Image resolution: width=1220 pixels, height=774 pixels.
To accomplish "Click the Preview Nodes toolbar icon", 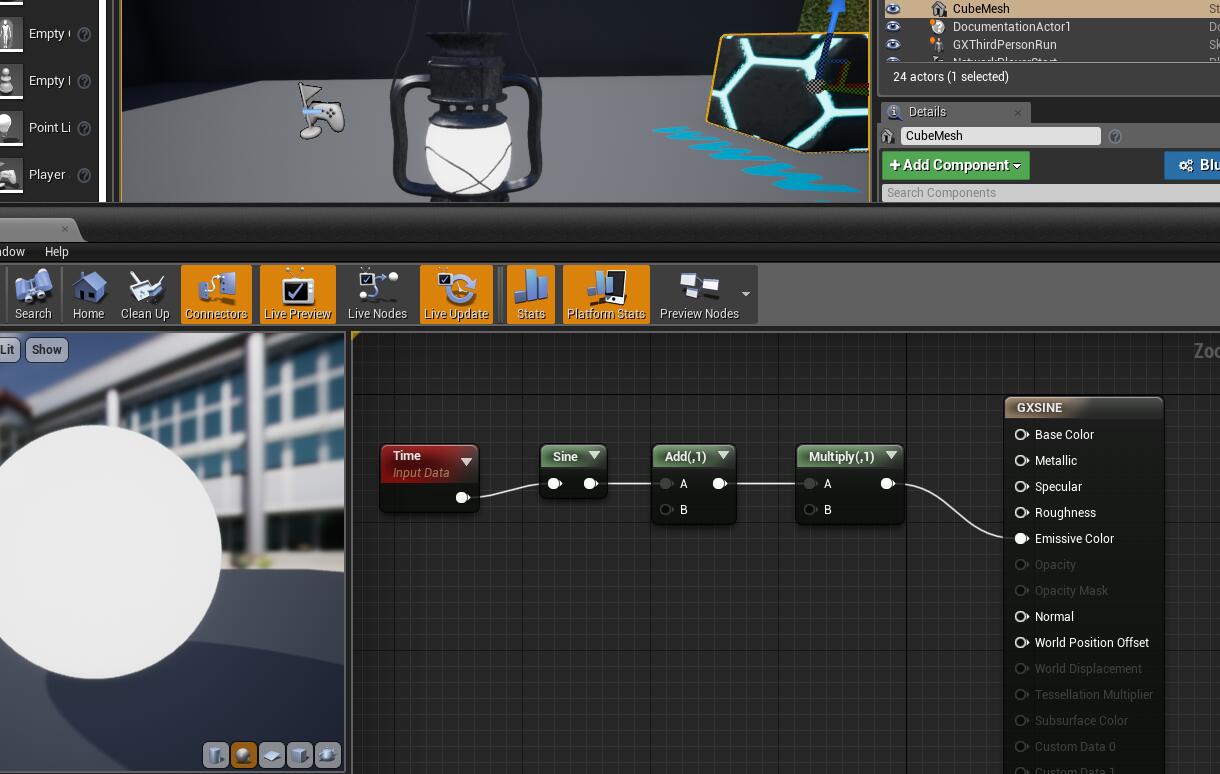I will pyautogui.click(x=699, y=294).
